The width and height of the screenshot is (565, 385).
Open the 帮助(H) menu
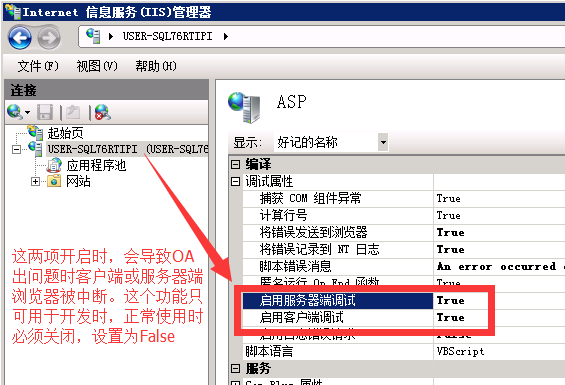156,66
